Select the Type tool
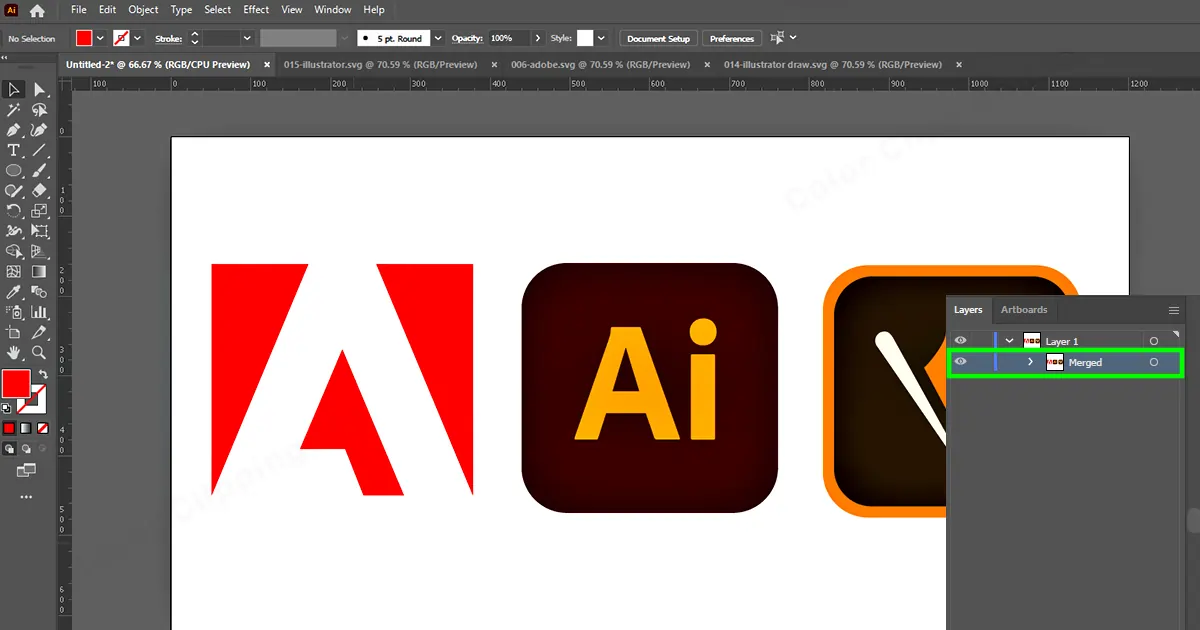Viewport: 1200px width, 630px height. tap(14, 151)
